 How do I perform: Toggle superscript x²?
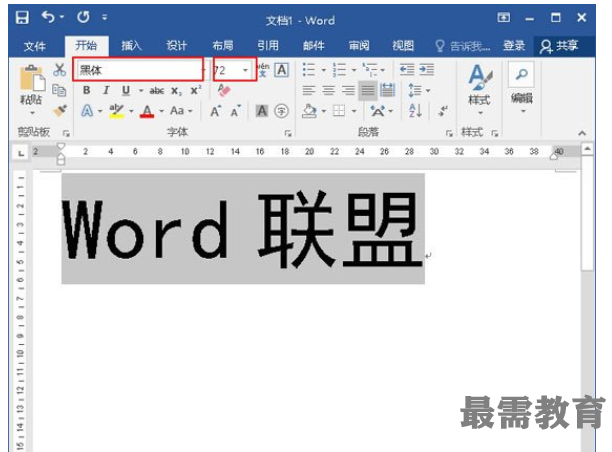tap(196, 91)
